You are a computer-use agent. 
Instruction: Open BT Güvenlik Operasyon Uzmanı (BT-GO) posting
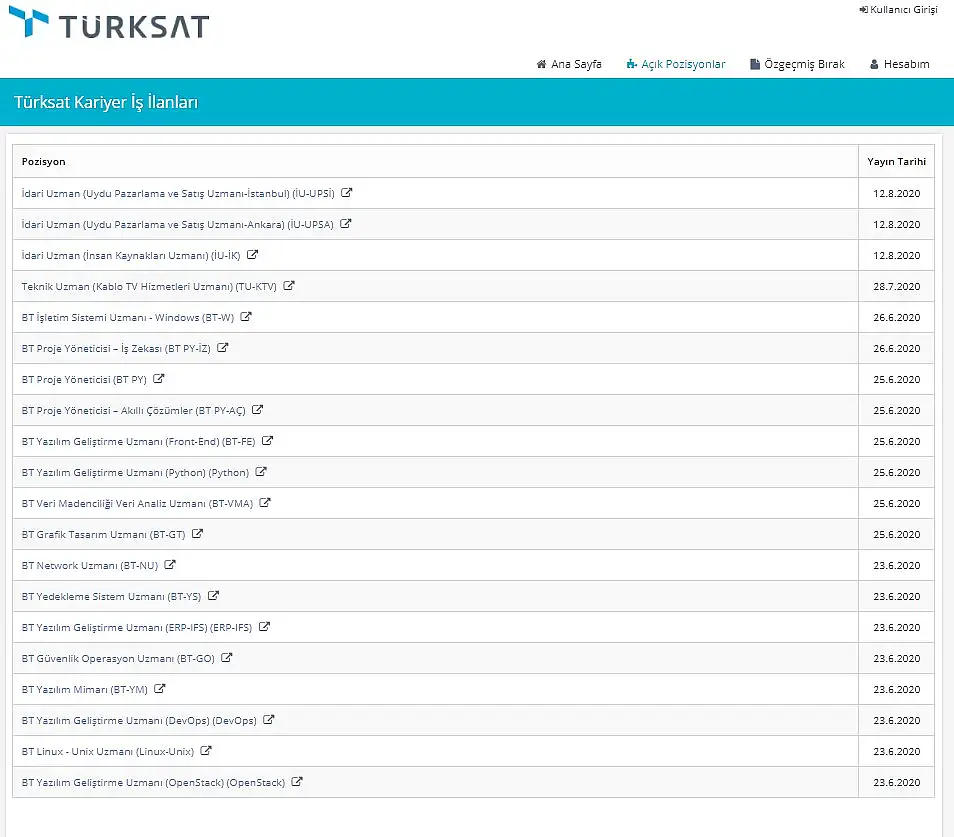point(118,659)
